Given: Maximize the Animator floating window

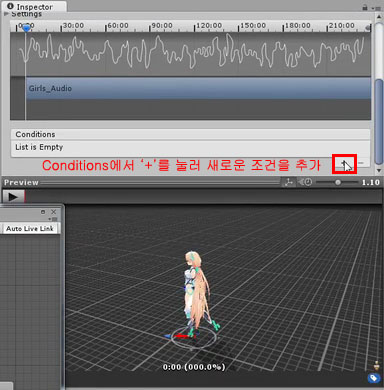Looking at the screenshot, I should (43, 212).
